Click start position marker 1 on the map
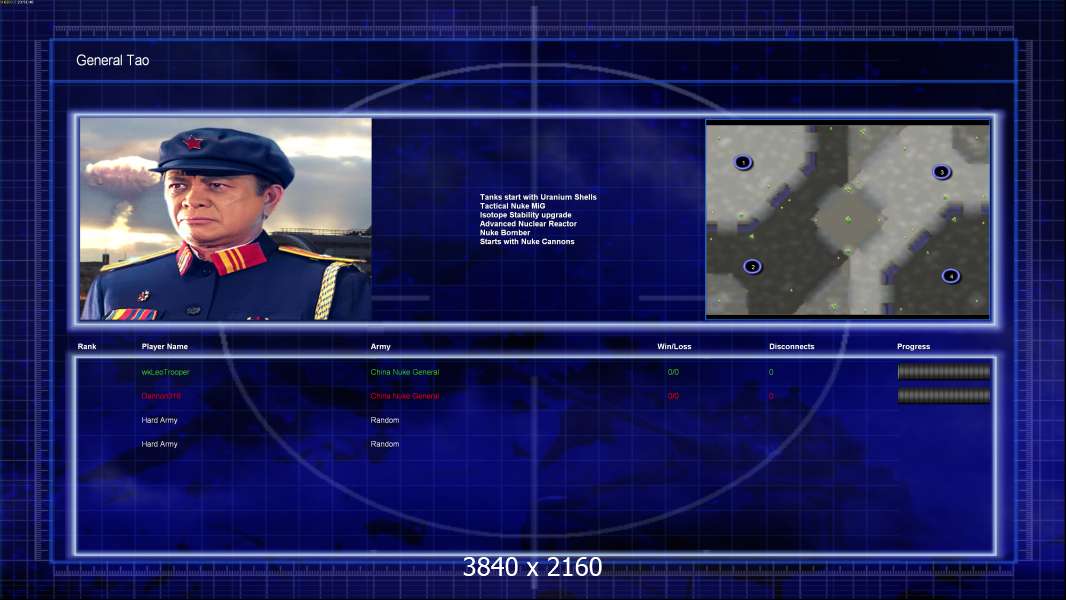Screen dimensions: 1066x600 point(743,162)
